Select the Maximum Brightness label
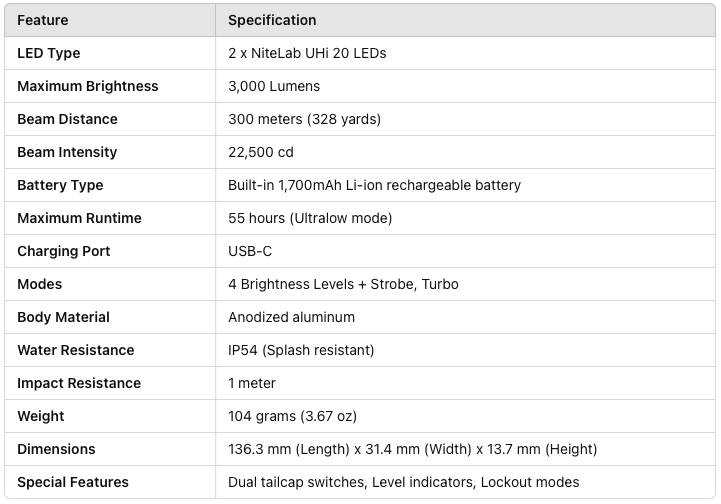Image resolution: width=721 pixels, height=504 pixels. [88, 86]
